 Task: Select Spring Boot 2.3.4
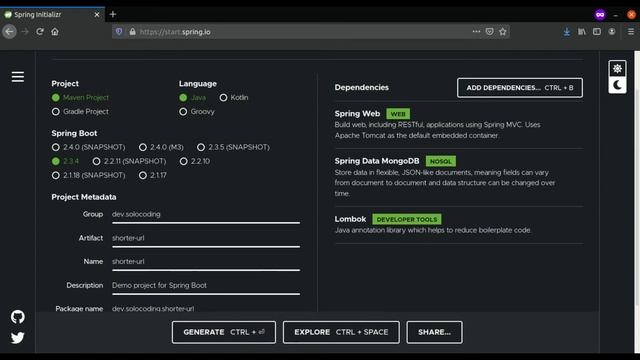click(65, 161)
